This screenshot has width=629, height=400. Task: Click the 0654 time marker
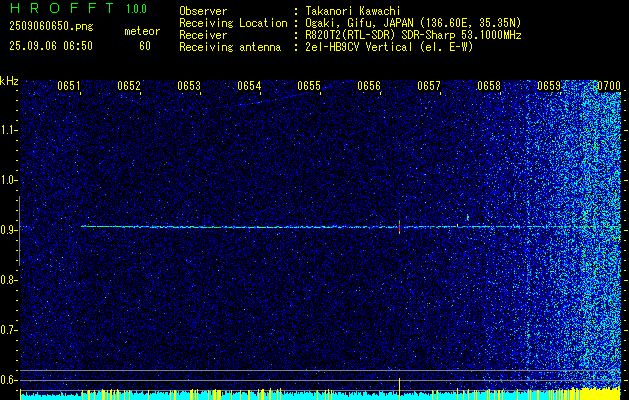click(x=249, y=86)
